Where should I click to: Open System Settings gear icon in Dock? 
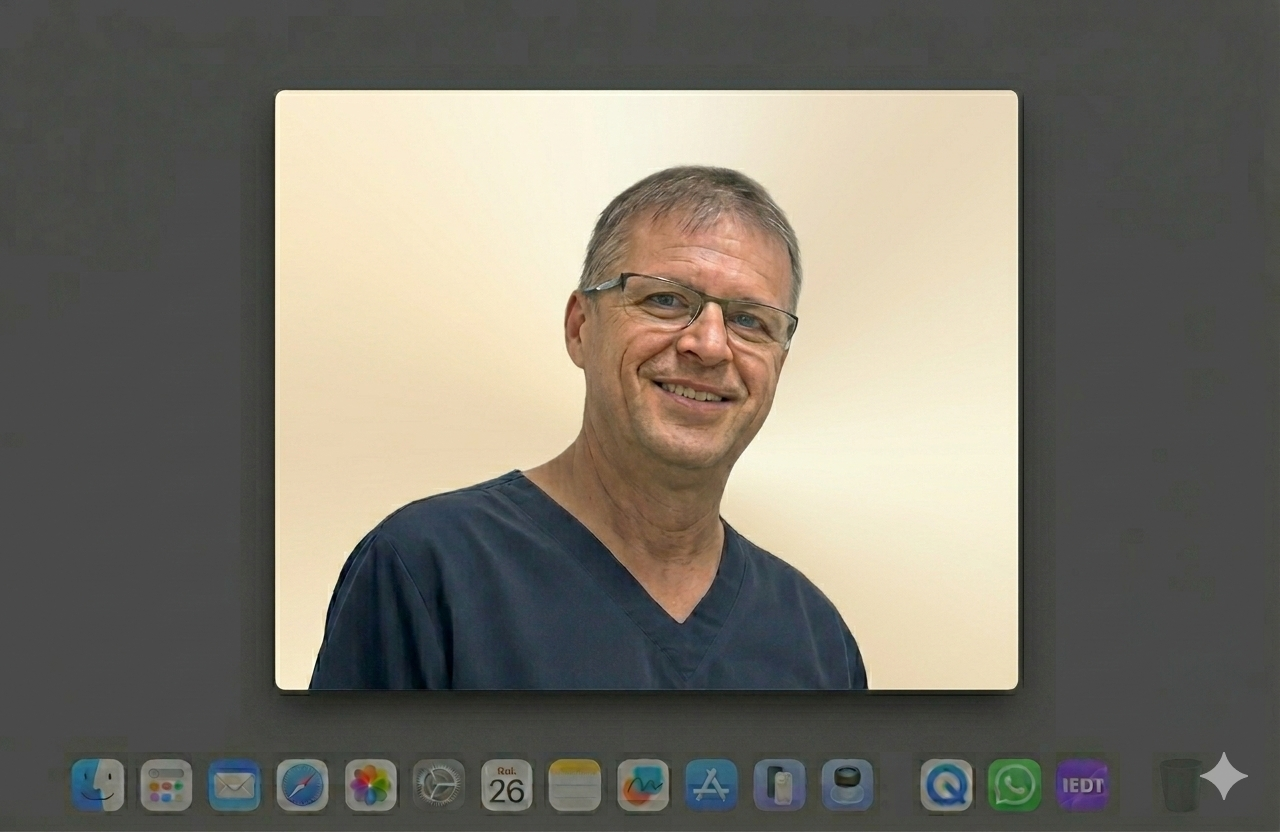click(x=439, y=785)
